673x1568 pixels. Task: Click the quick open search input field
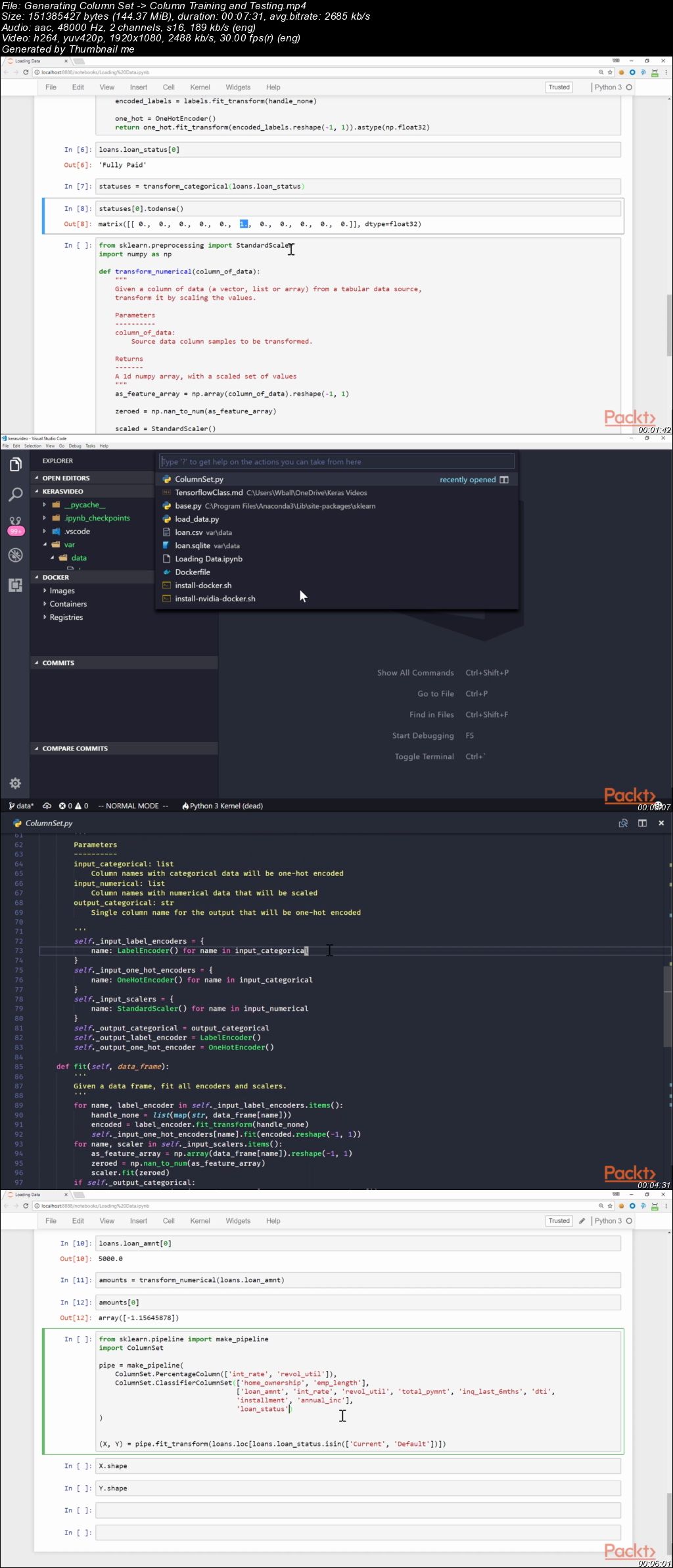[x=336, y=462]
